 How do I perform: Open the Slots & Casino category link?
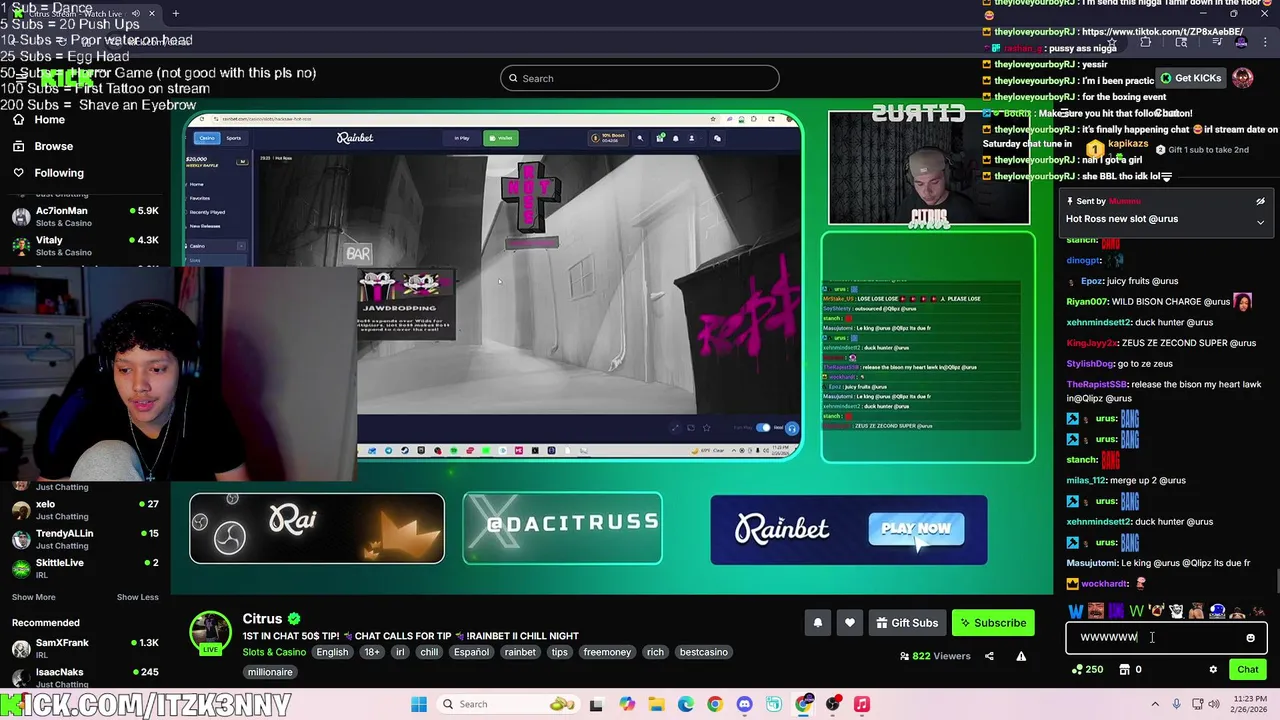click(274, 652)
